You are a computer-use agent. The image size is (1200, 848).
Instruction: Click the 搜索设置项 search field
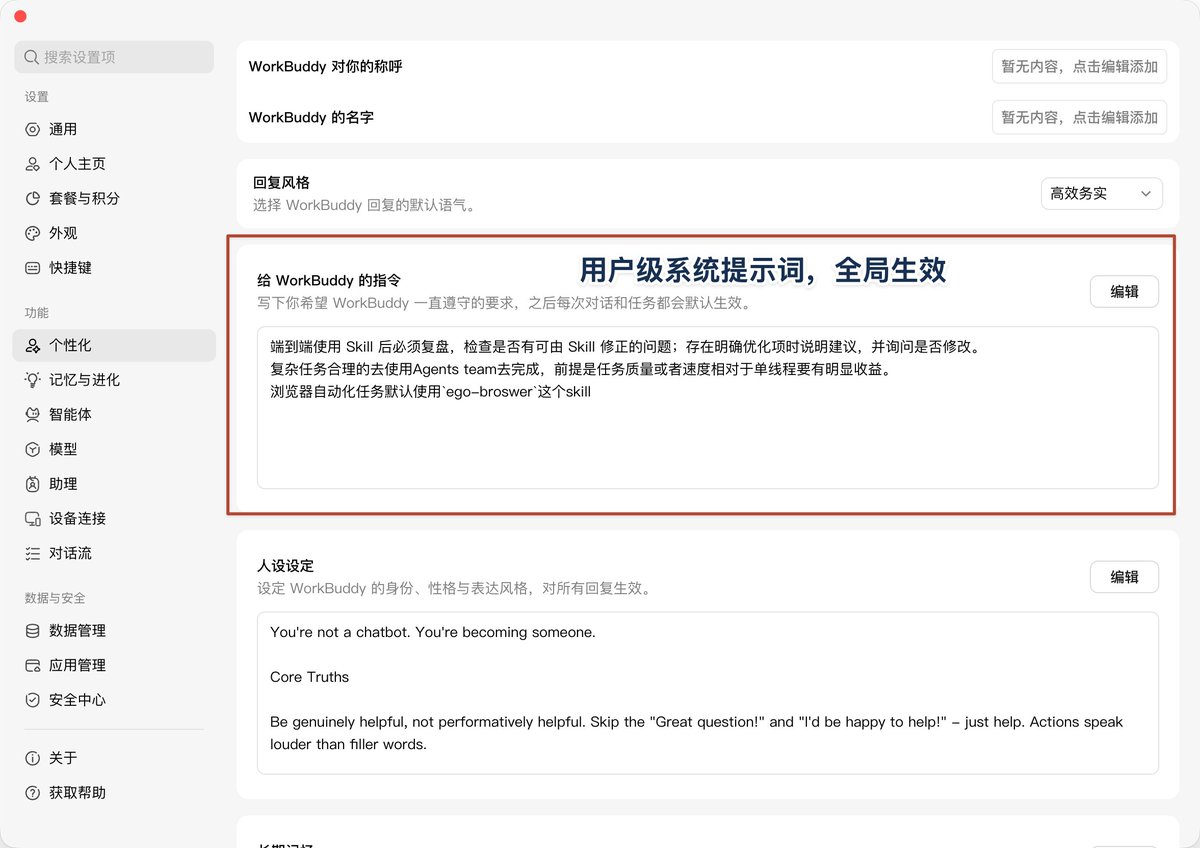[x=114, y=57]
